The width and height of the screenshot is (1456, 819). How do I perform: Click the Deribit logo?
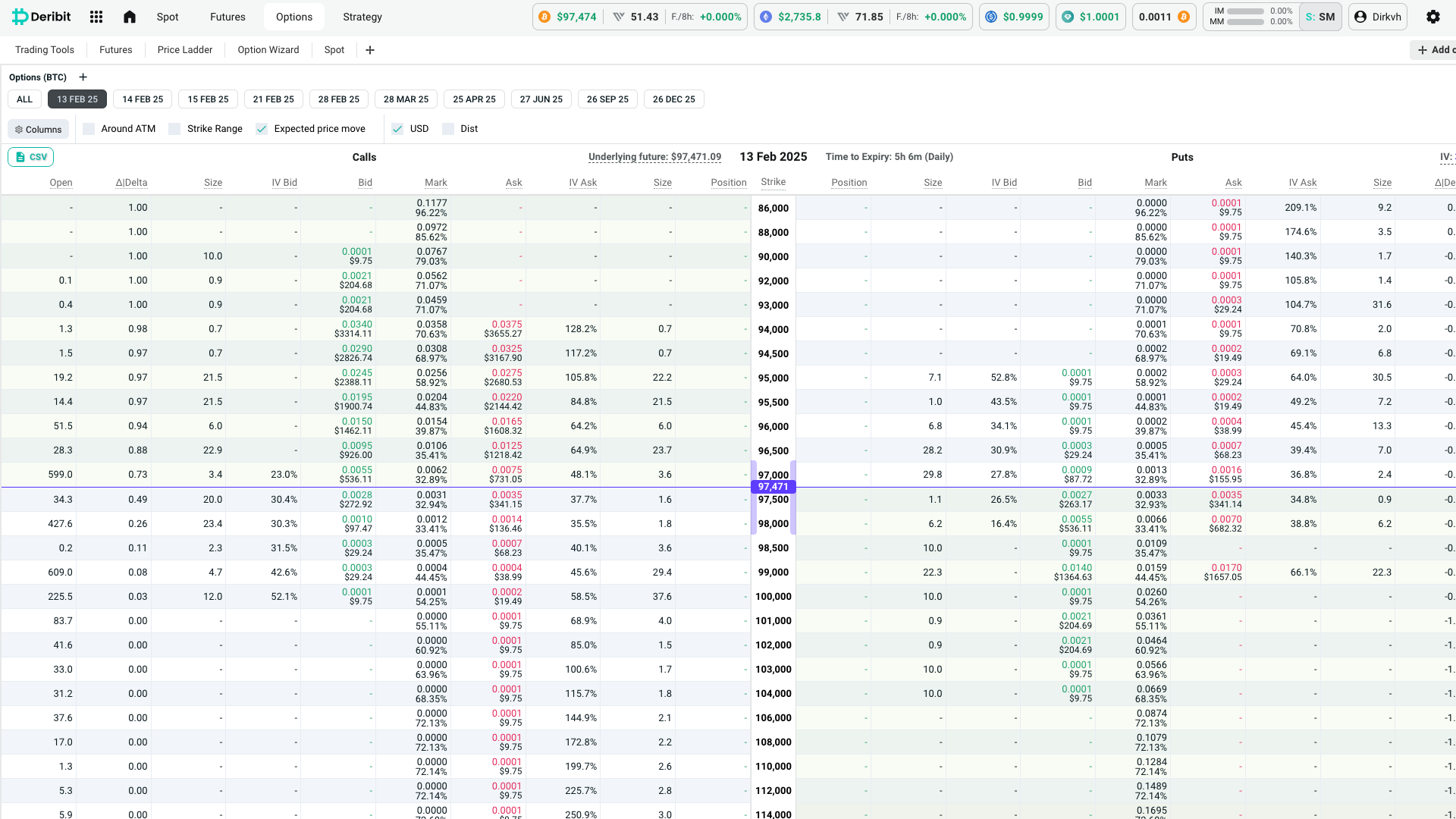click(42, 17)
